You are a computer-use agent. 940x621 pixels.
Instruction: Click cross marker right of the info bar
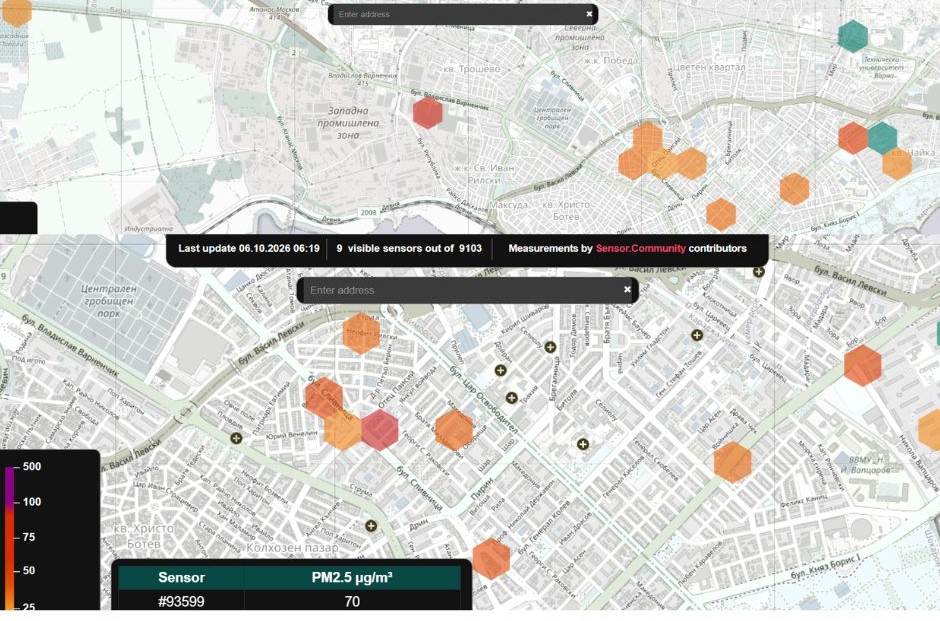pos(758,272)
